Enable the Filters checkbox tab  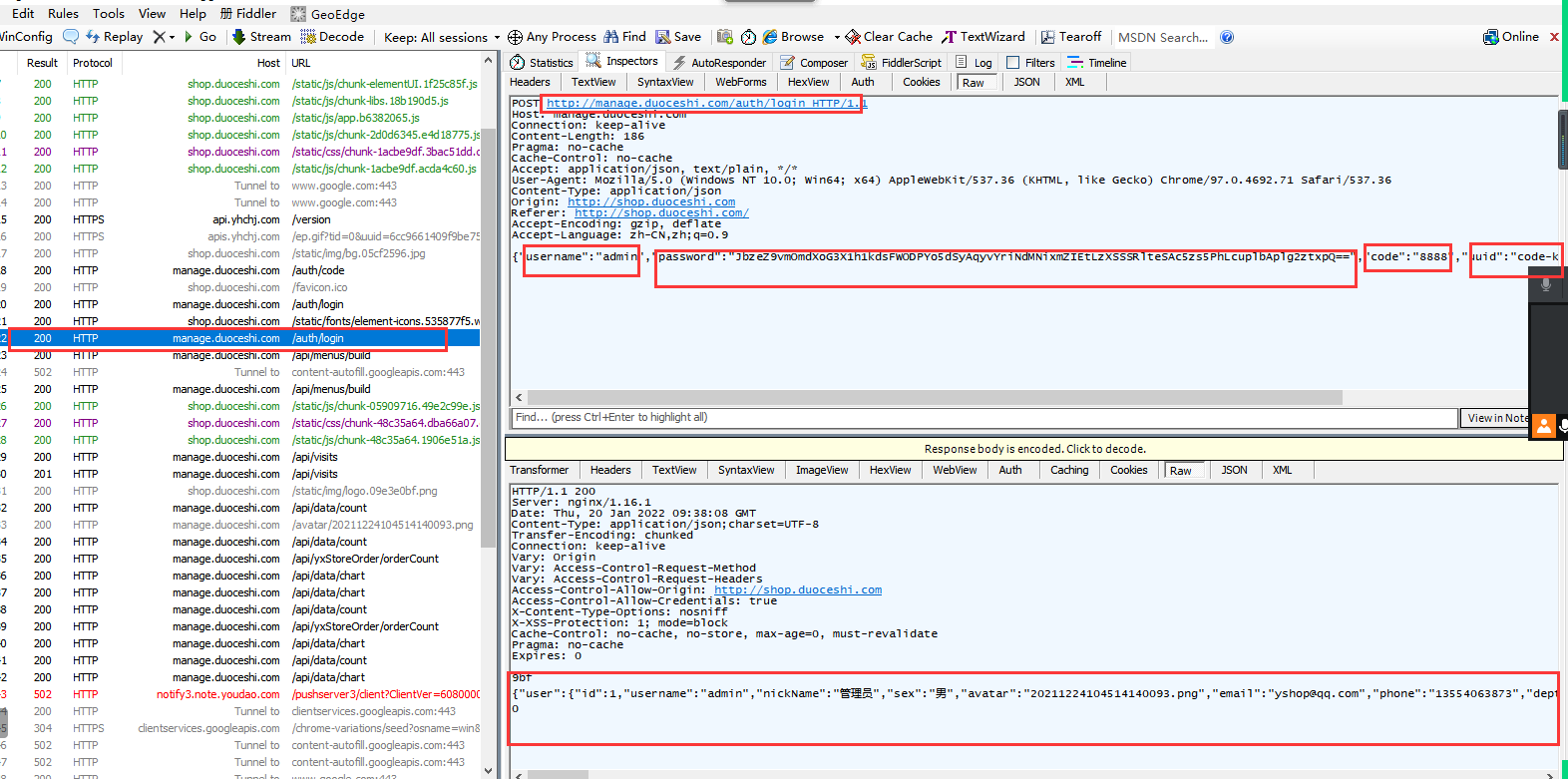click(x=1030, y=62)
